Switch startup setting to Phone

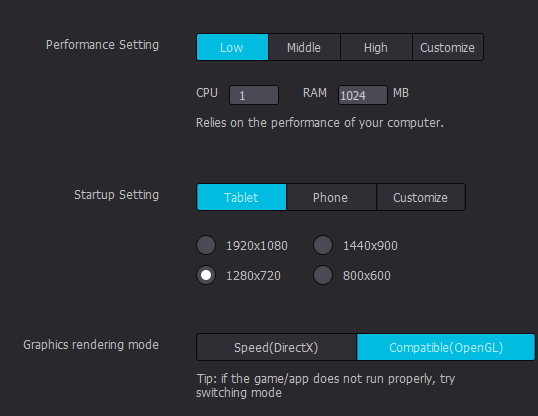(331, 197)
